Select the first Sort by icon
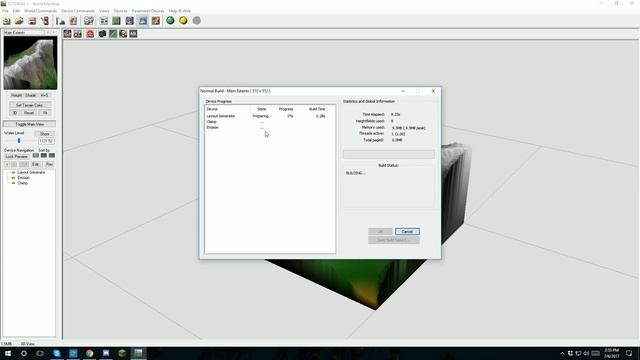This screenshot has width=640, height=360. tap(36, 156)
